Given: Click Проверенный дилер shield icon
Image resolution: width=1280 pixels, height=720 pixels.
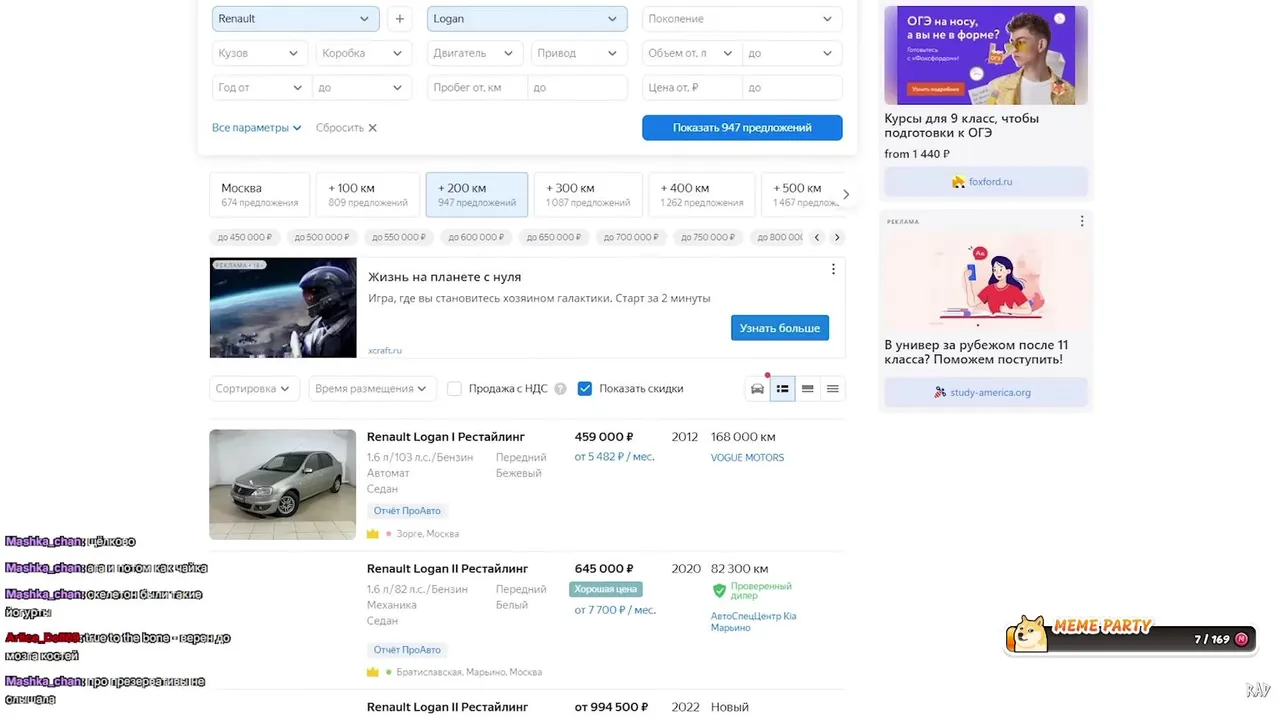Looking at the screenshot, I should pos(719,591).
